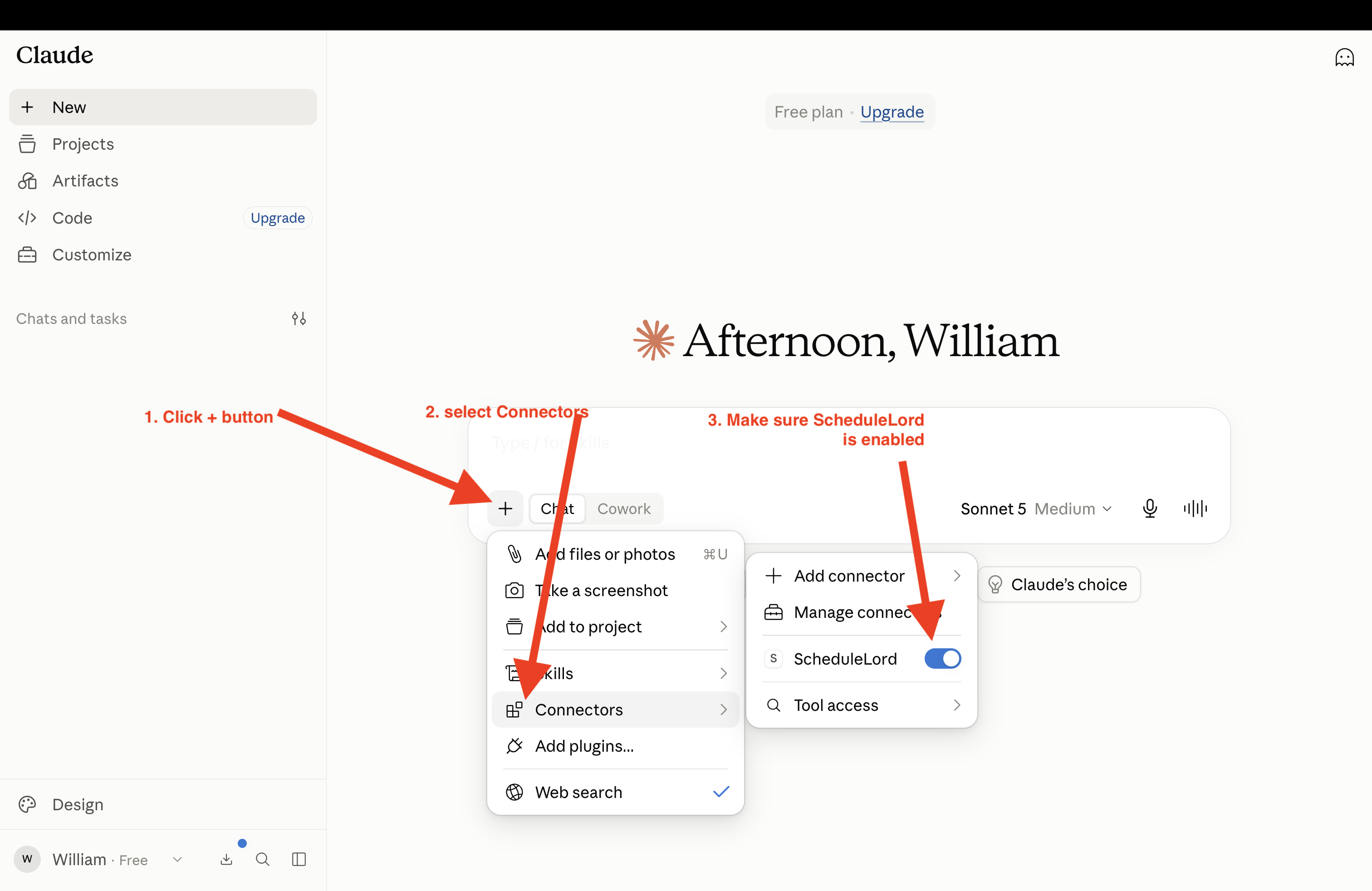Click the Claude logo text
The width and height of the screenshot is (1372, 891).
click(x=55, y=55)
